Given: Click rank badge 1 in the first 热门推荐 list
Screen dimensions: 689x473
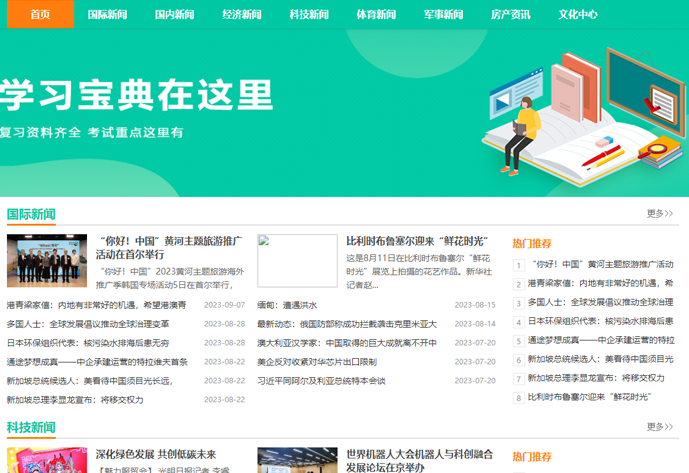Looking at the screenshot, I should 519,265.
